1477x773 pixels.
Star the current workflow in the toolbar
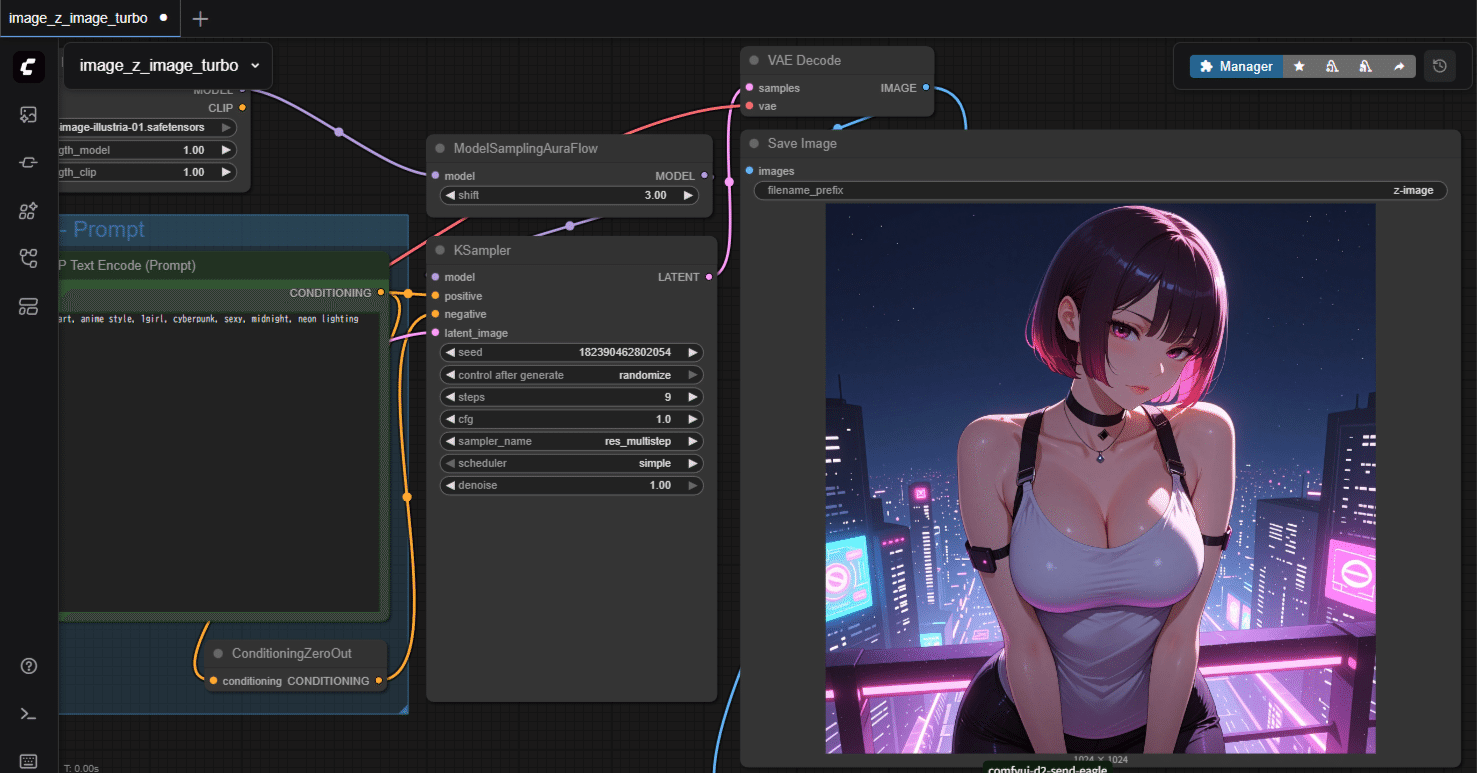[1299, 65]
